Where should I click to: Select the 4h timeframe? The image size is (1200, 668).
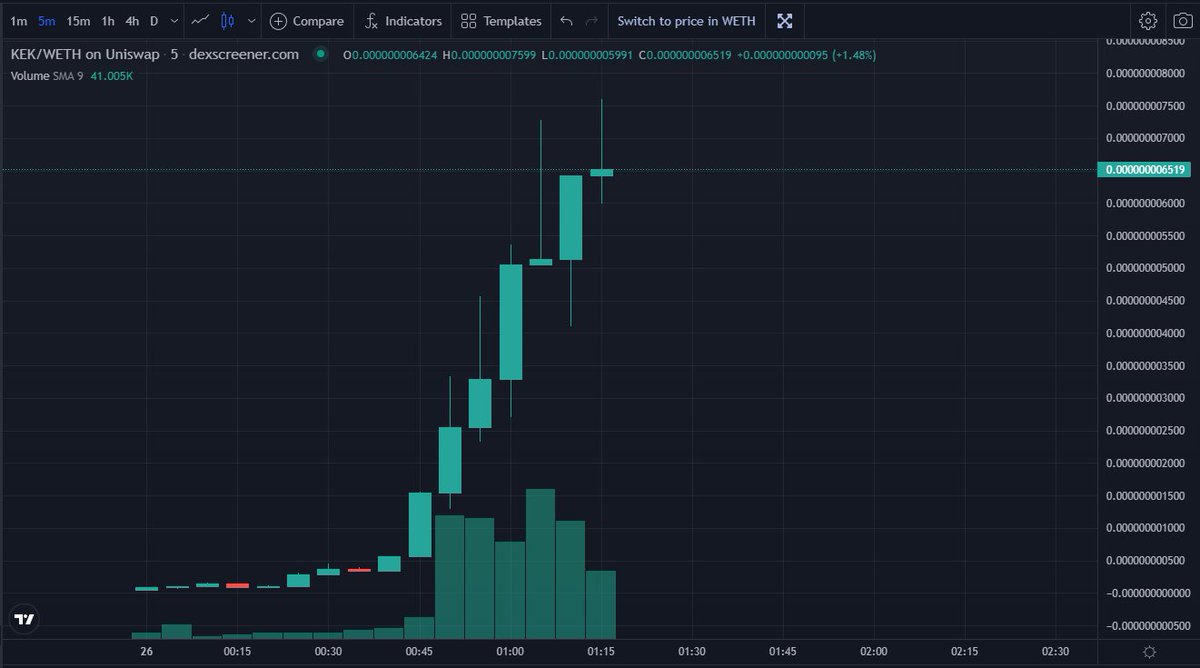[x=132, y=21]
